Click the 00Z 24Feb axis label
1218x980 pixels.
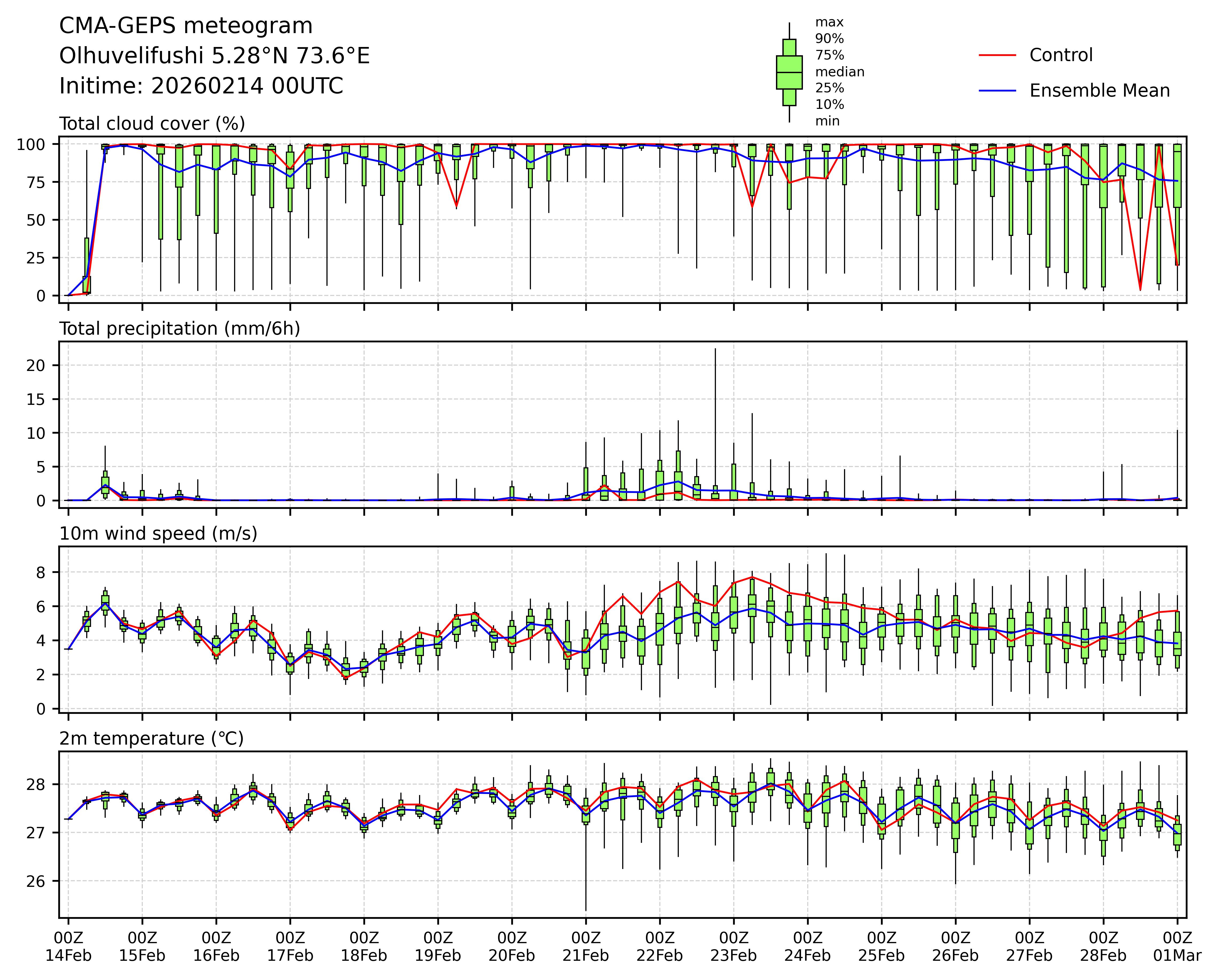807,947
